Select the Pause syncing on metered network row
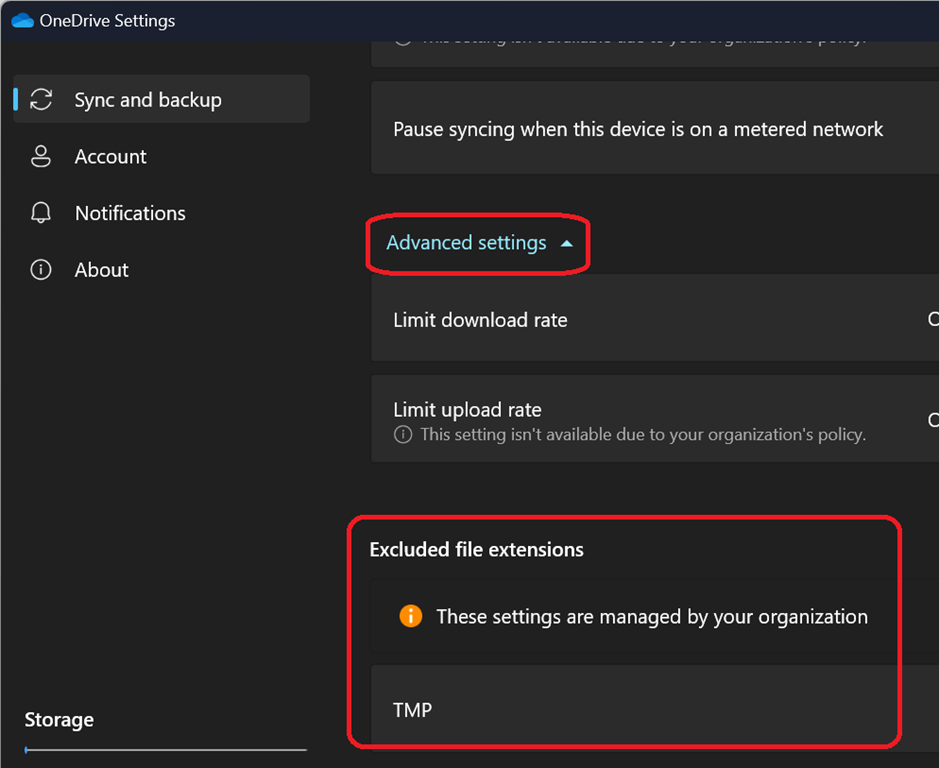The width and height of the screenshot is (939, 768). [x=638, y=129]
